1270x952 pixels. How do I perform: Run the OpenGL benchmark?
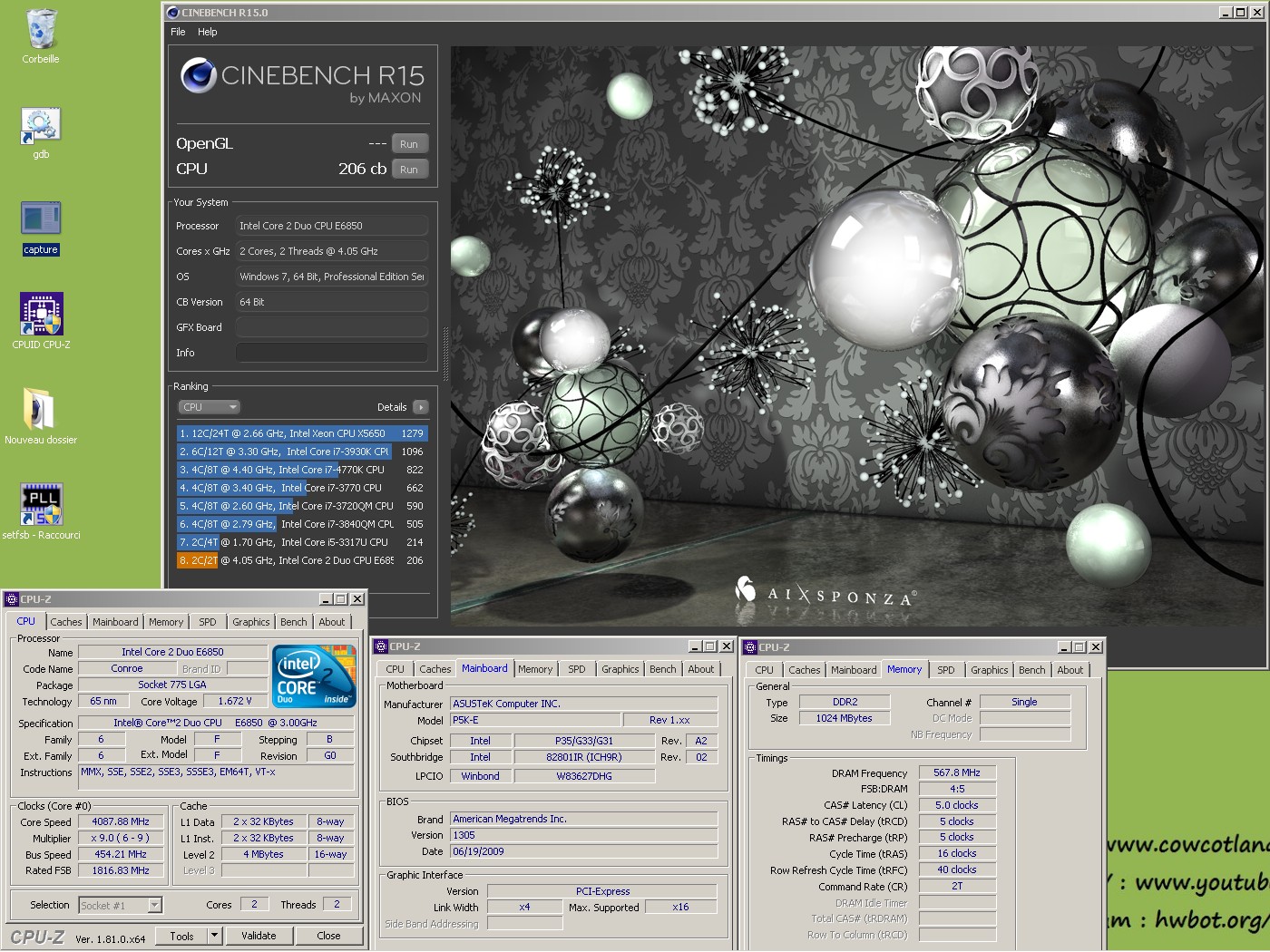[409, 144]
